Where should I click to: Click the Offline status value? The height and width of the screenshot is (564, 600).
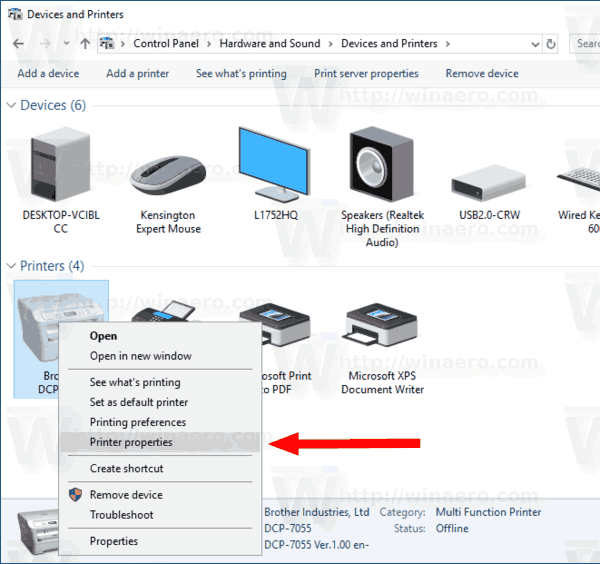click(452, 528)
